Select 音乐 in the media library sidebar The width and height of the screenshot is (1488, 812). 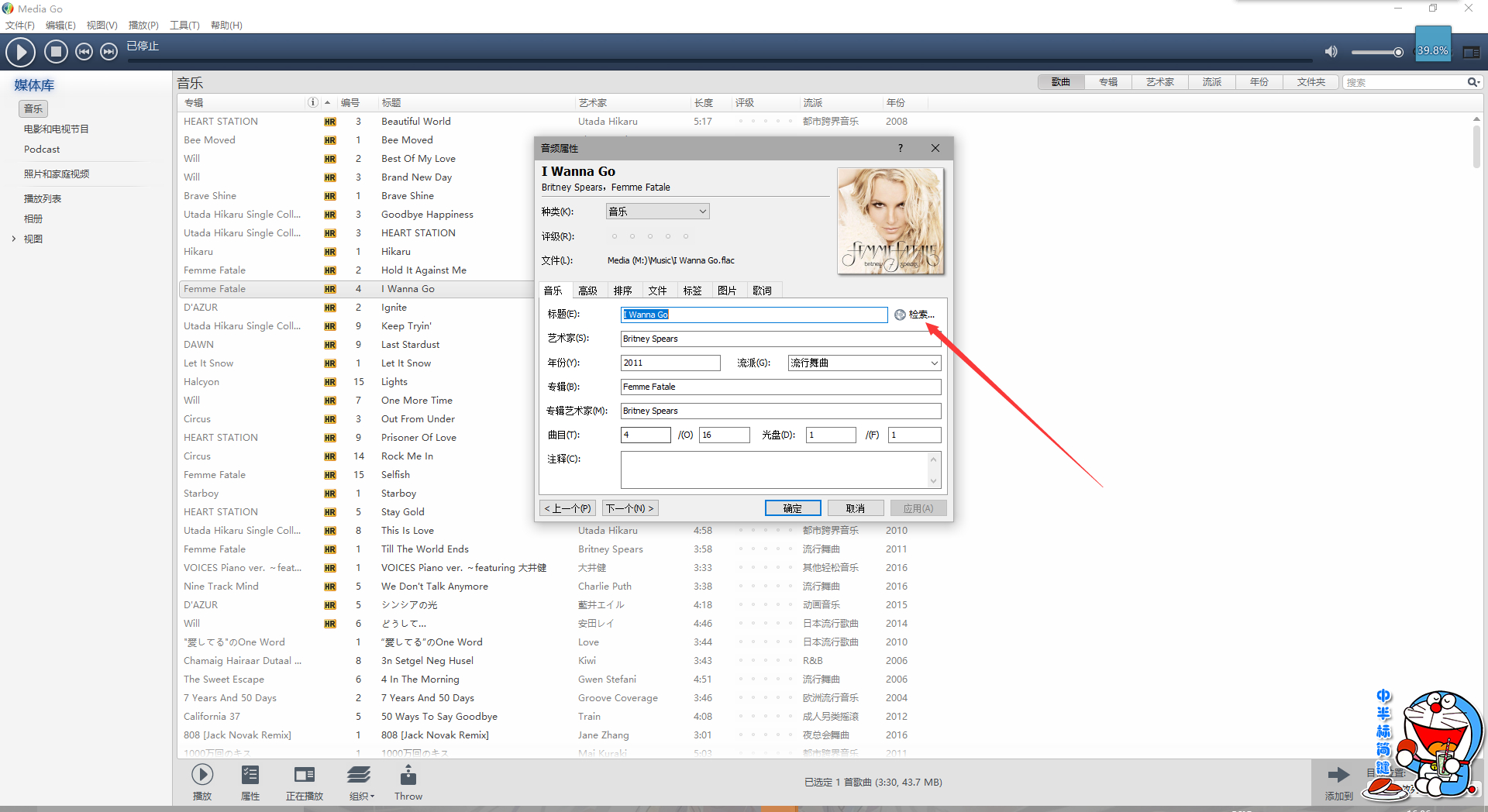click(x=33, y=109)
